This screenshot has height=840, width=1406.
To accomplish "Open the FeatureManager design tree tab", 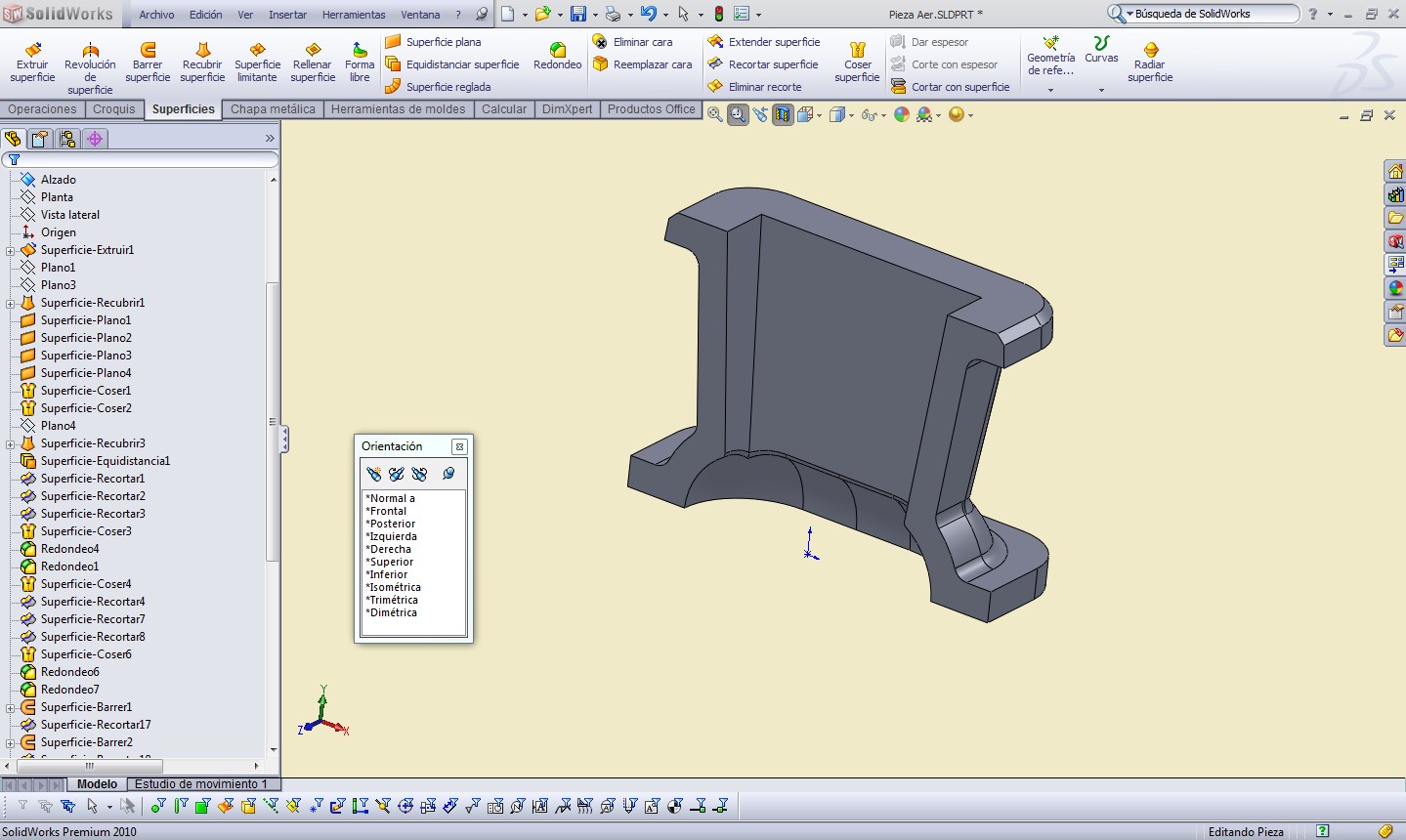I will coord(13,139).
